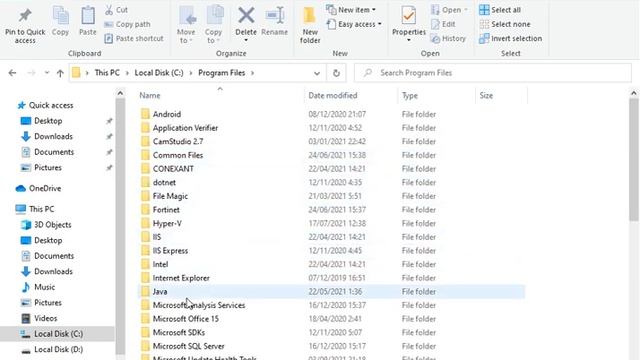This screenshot has width=640, height=360.
Task: Select This PC in sidebar
Action: 35,209
